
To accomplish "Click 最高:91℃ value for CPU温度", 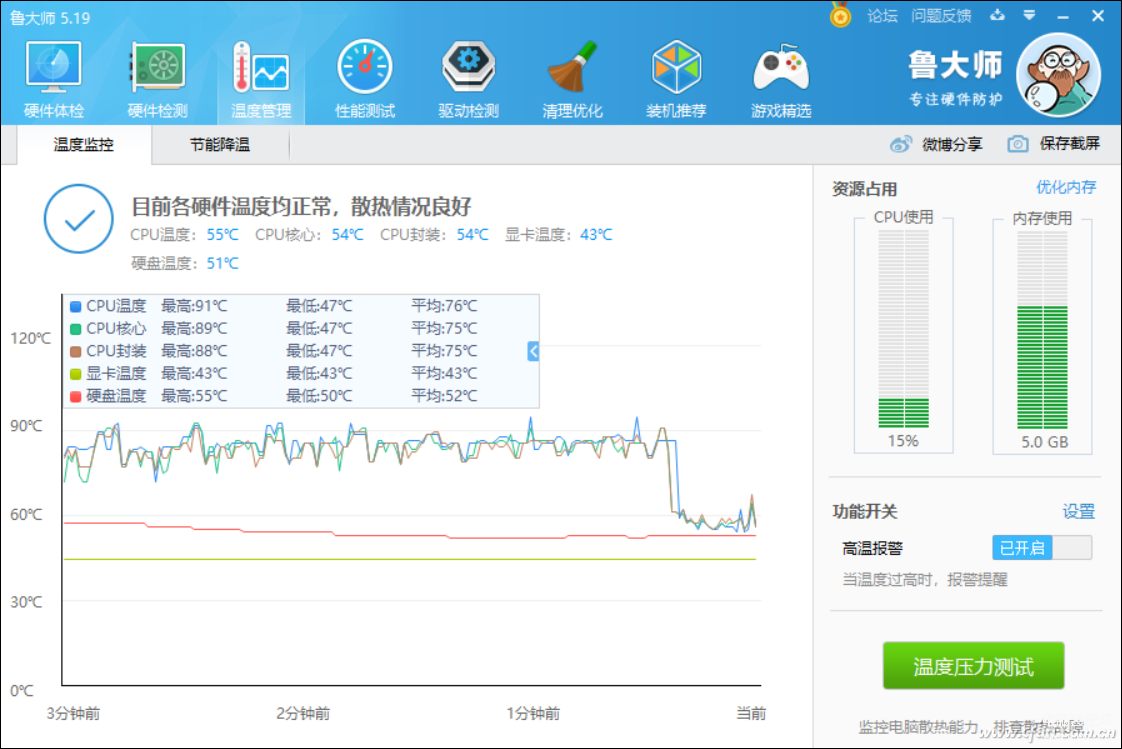I will (194, 306).
